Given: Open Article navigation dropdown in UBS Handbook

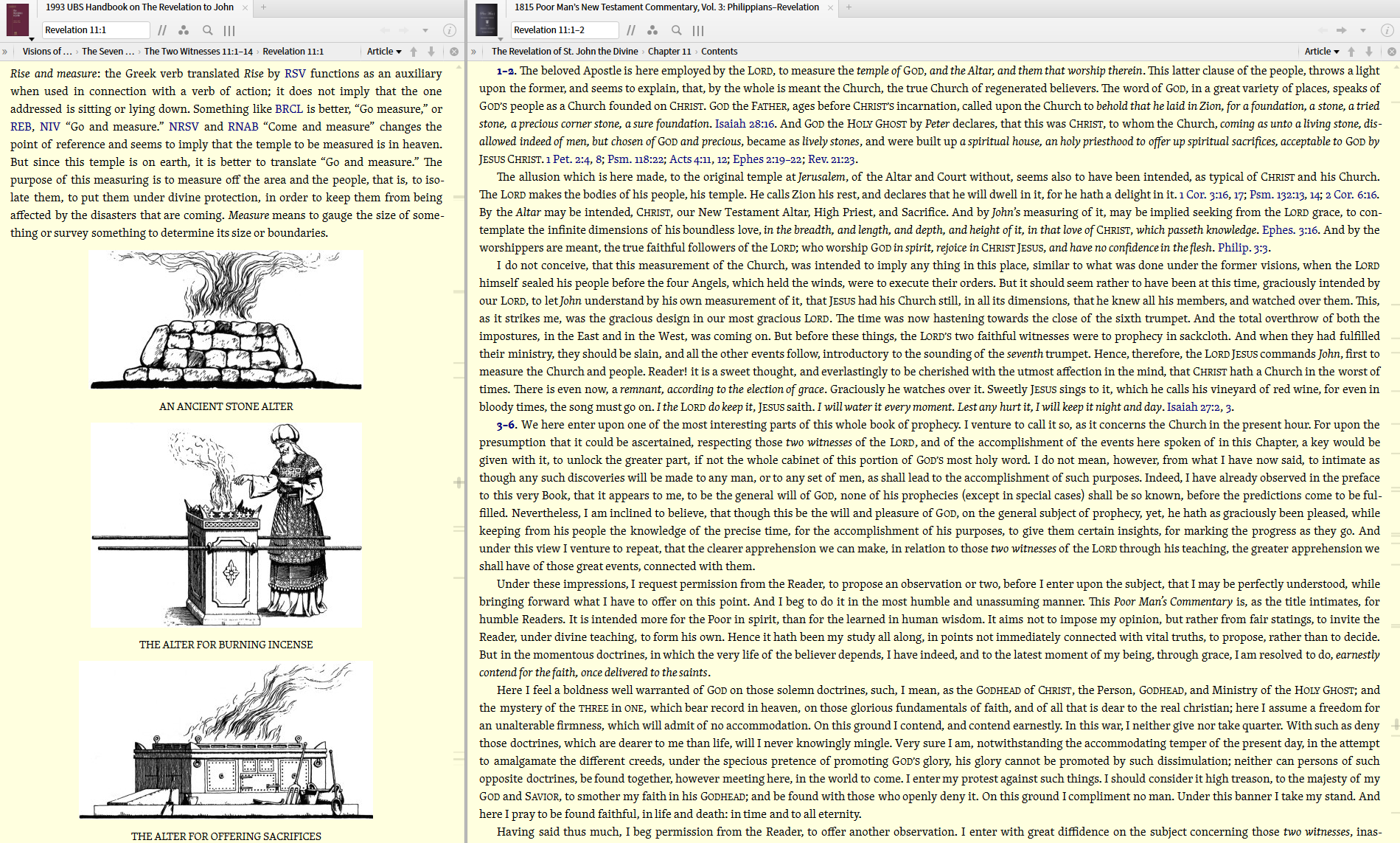Looking at the screenshot, I should tap(384, 52).
